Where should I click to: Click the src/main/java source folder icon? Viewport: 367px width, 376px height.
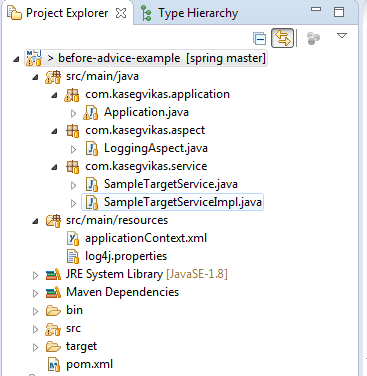pyautogui.click(x=53, y=77)
